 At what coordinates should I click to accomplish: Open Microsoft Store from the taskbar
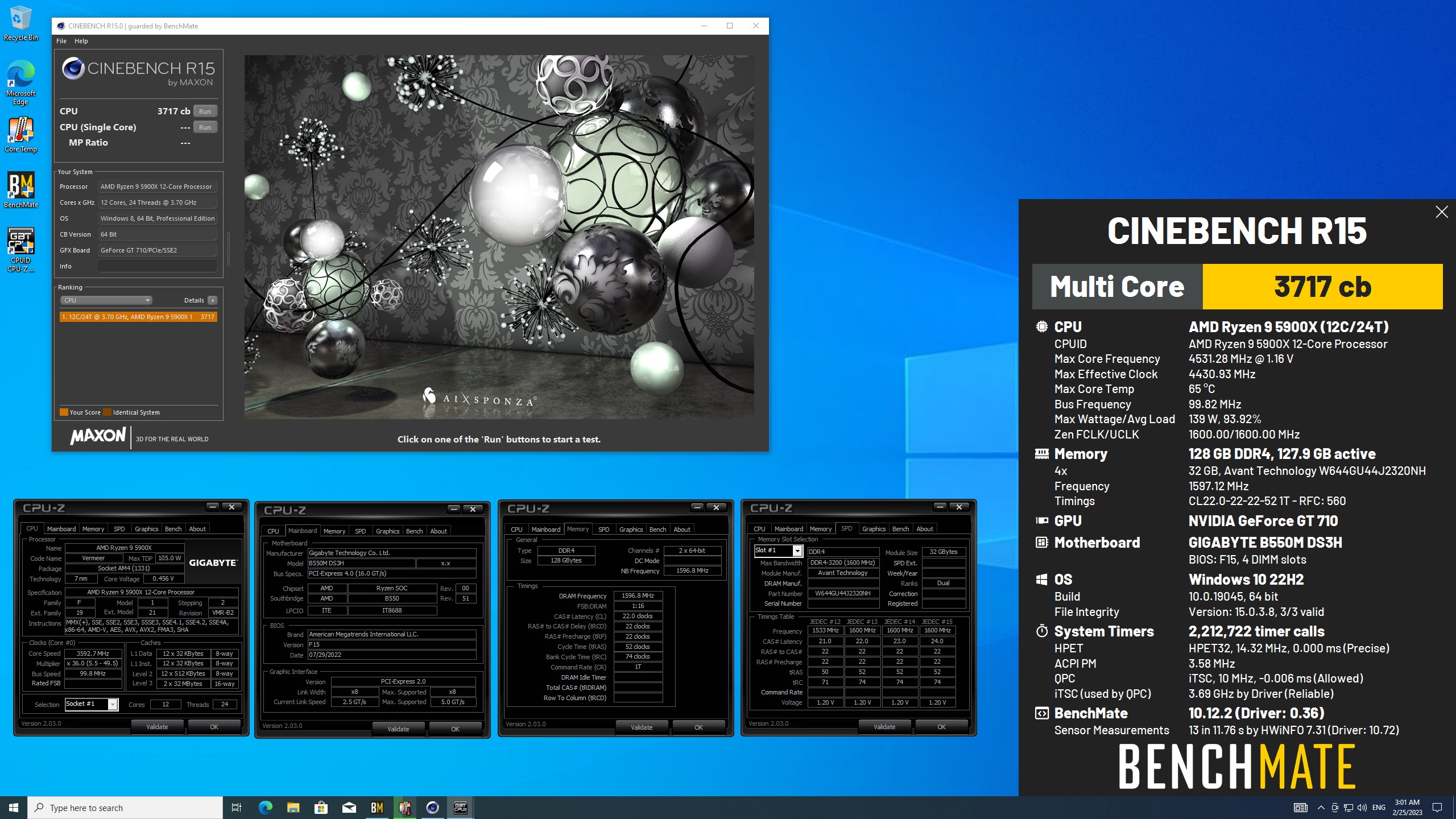click(x=321, y=808)
